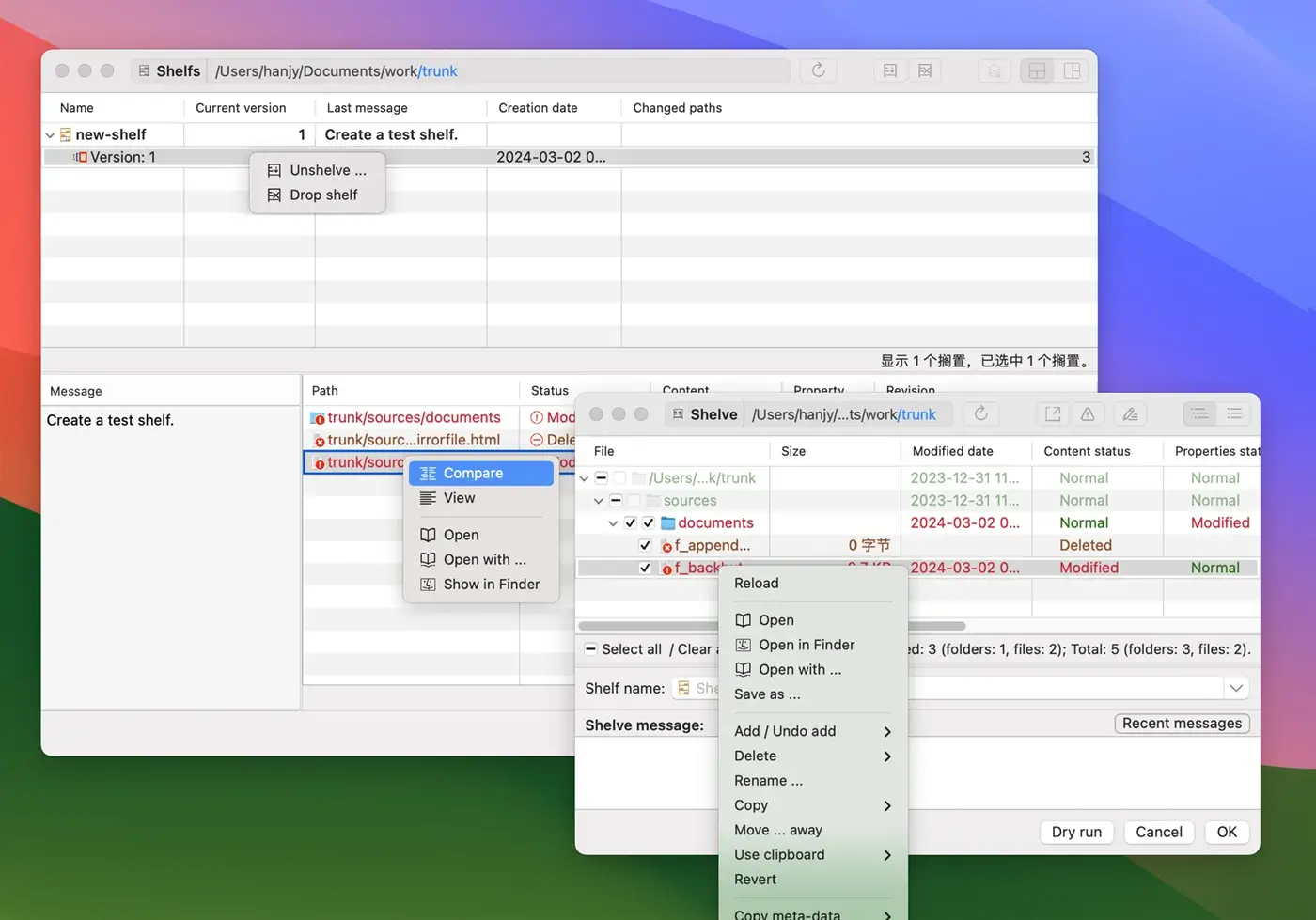Viewport: 1316px width, 920px height.
Task: Click the horizontal scrollbar in Shelve file list
Action: coord(649,626)
